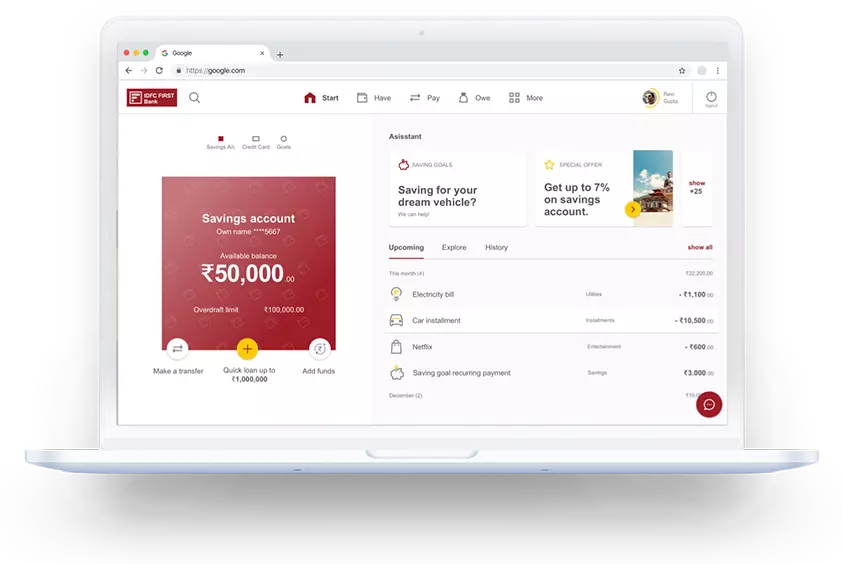Open the Saving for your dream vehicle card
The image size is (843, 564).
pos(457,189)
